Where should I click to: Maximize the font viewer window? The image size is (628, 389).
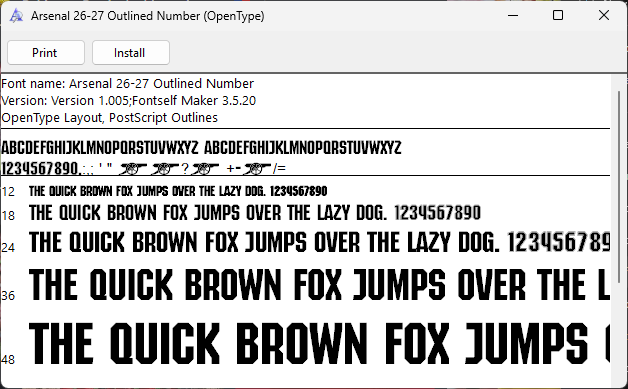tap(558, 16)
